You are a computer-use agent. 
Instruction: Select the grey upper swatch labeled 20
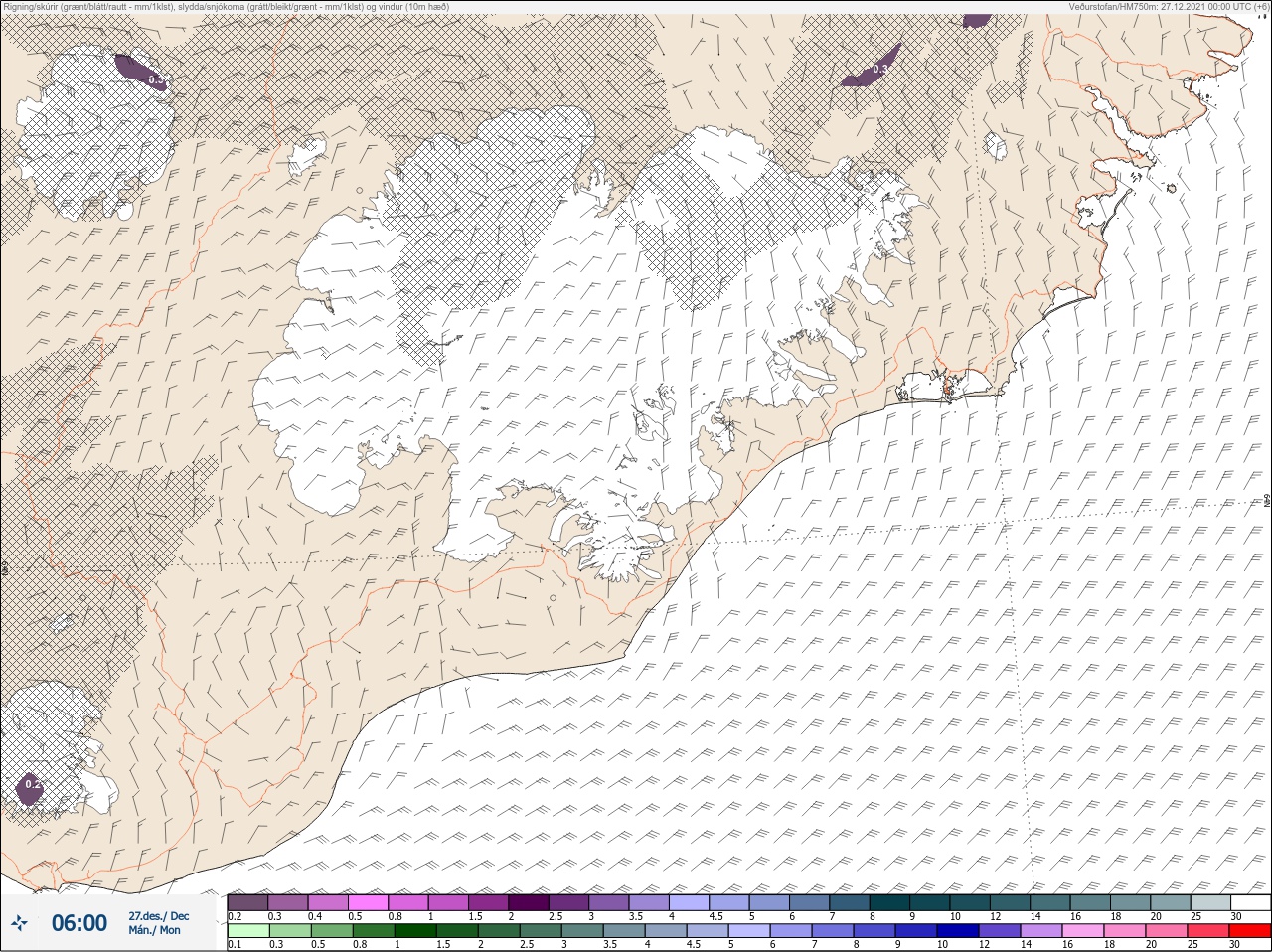click(x=1170, y=902)
